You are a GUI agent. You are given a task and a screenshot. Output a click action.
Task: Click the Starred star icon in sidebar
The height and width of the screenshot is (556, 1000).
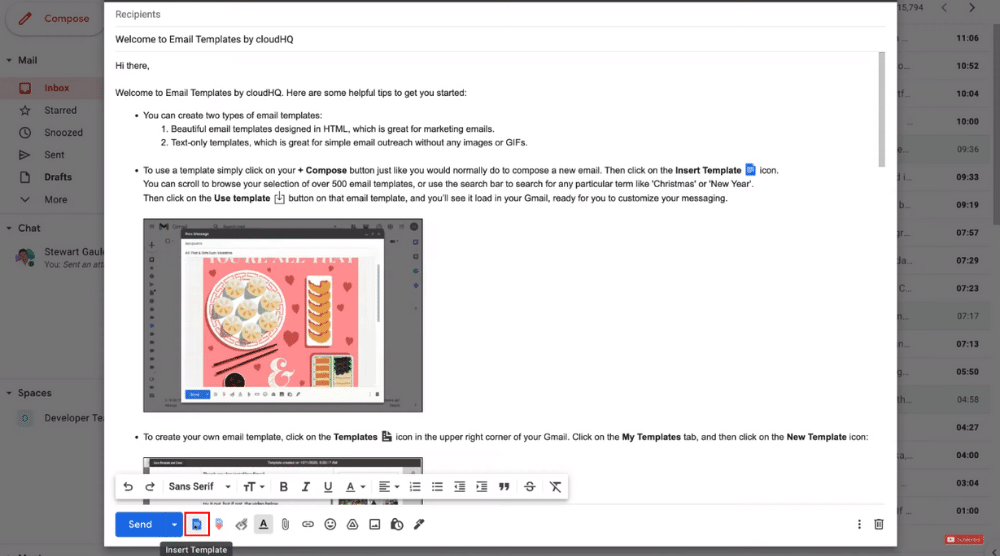pyautogui.click(x=25, y=110)
